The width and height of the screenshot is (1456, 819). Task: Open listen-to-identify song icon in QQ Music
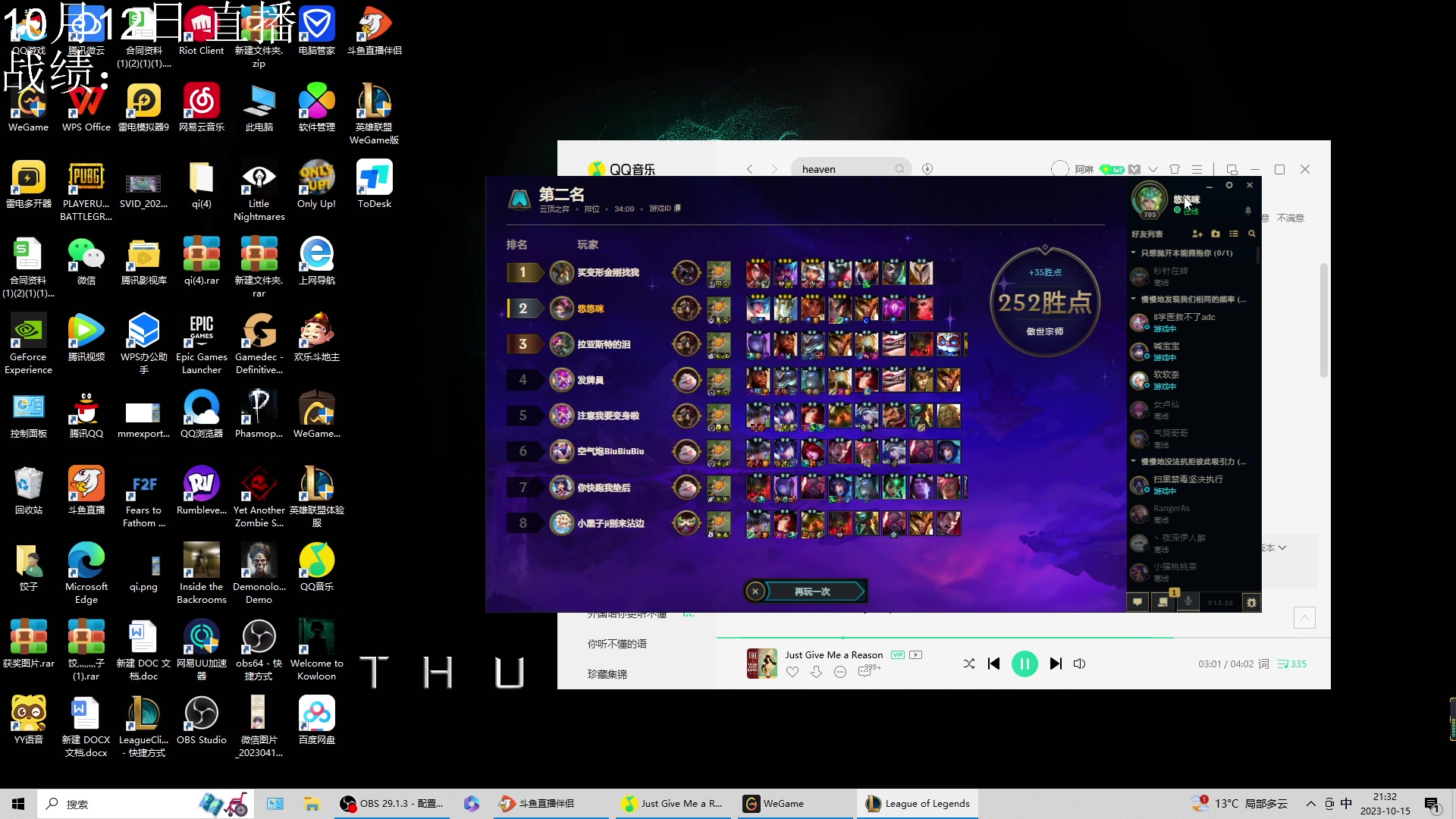[x=927, y=169]
